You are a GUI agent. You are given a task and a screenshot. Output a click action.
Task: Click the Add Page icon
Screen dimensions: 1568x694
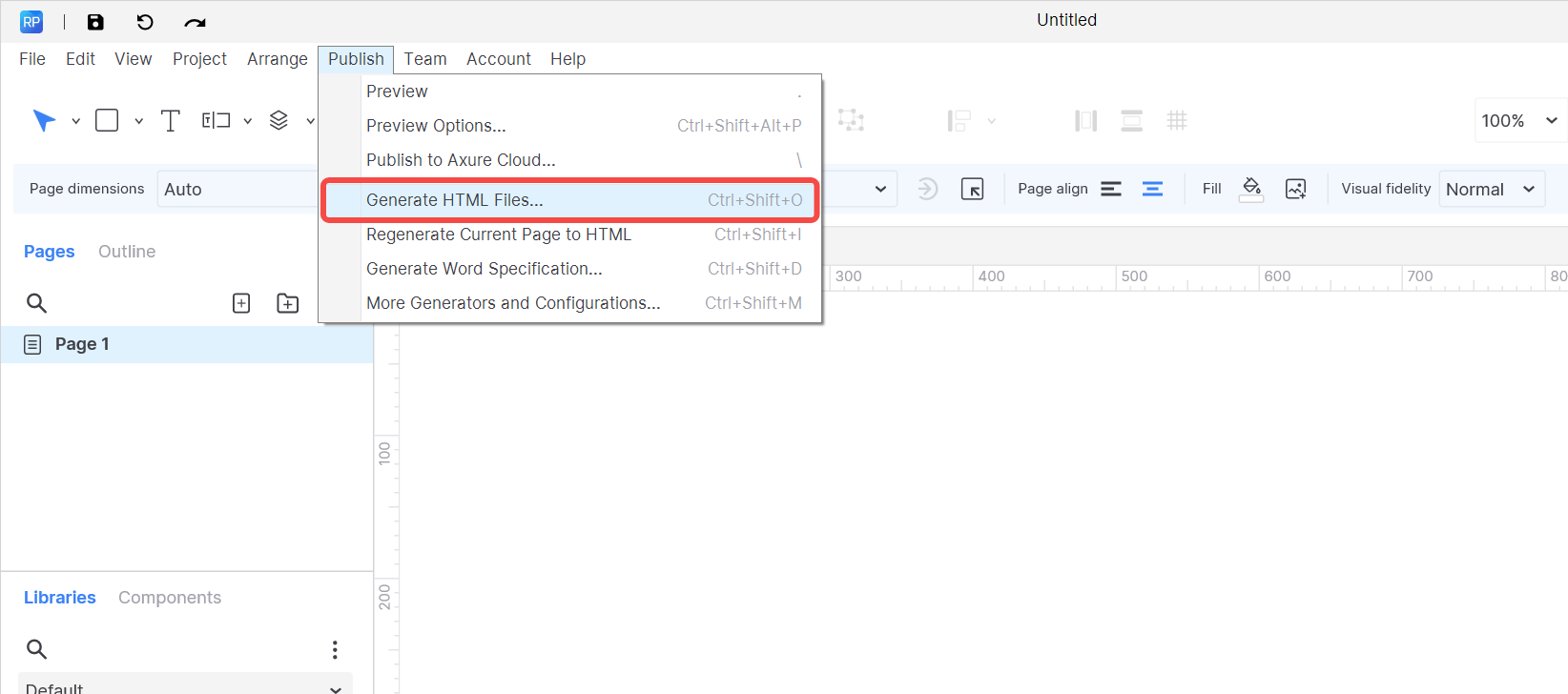click(x=241, y=303)
